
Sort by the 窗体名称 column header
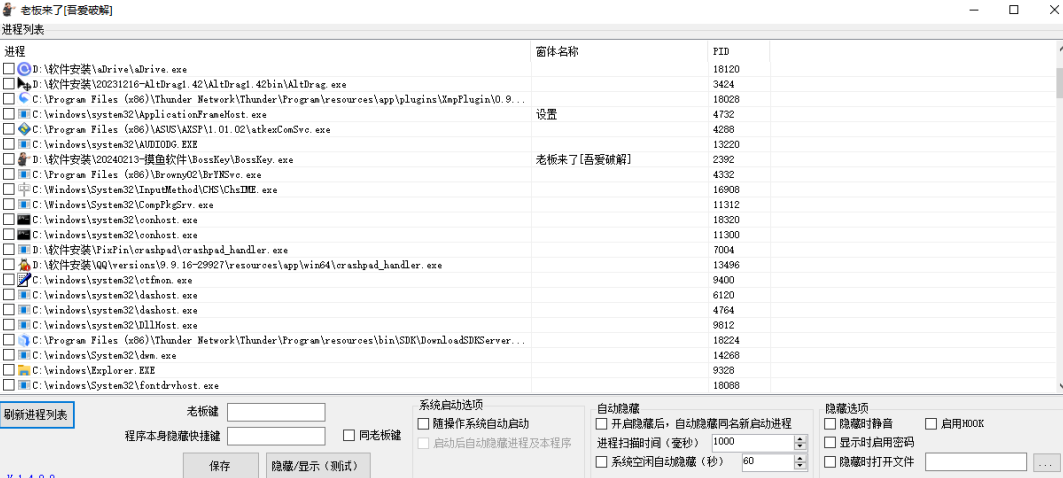pos(619,52)
